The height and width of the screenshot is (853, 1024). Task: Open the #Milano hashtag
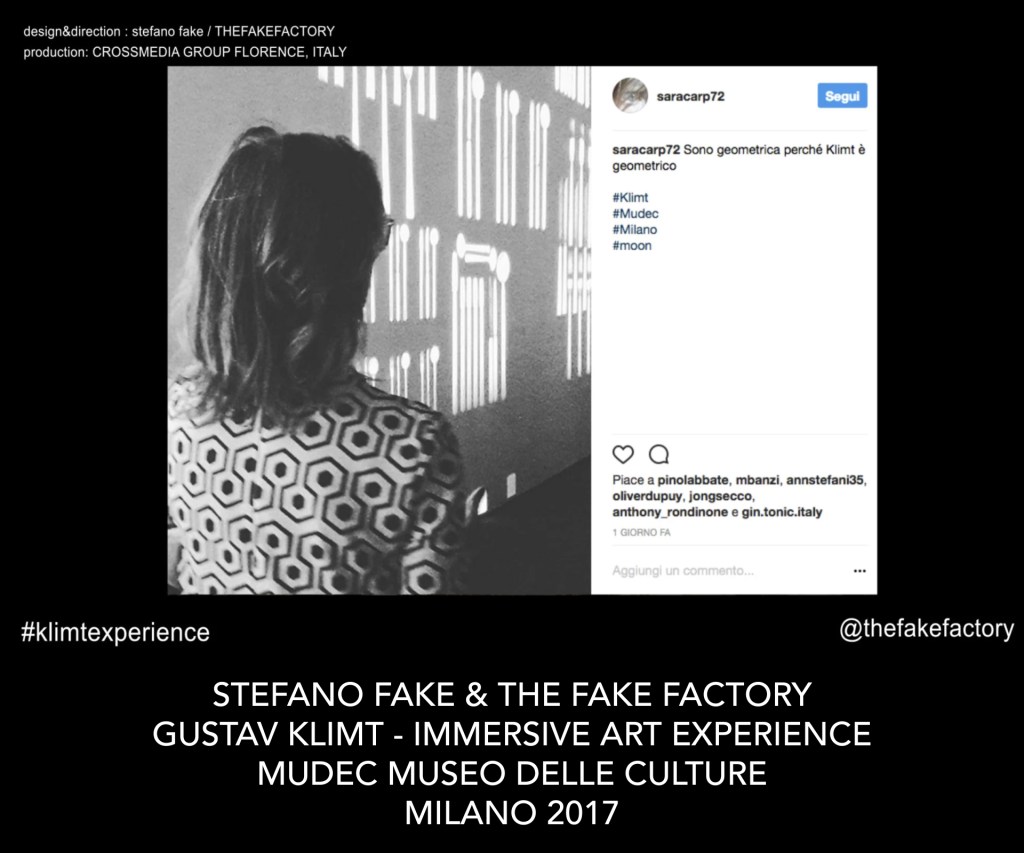point(635,229)
